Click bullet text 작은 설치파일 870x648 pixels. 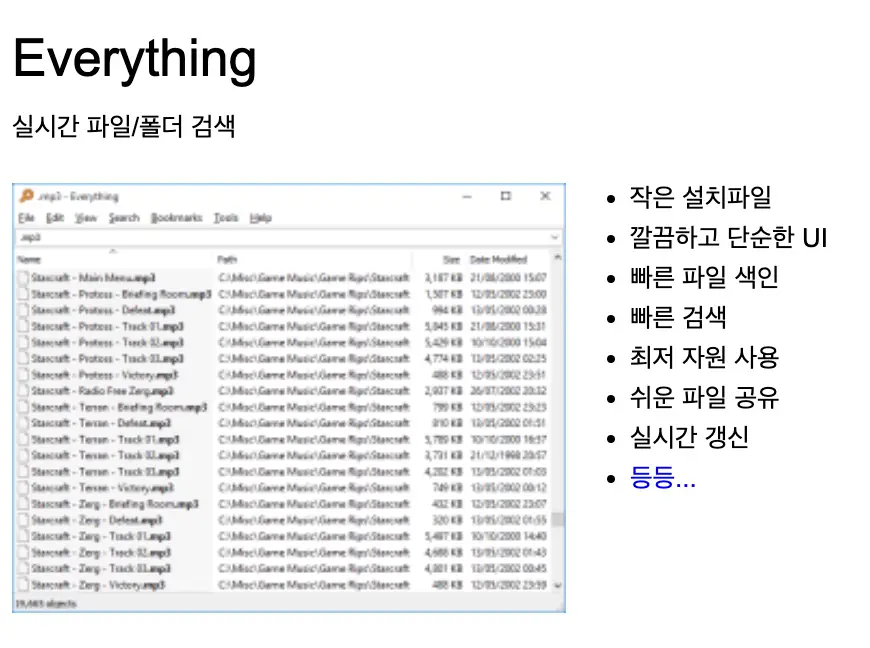[x=700, y=197]
